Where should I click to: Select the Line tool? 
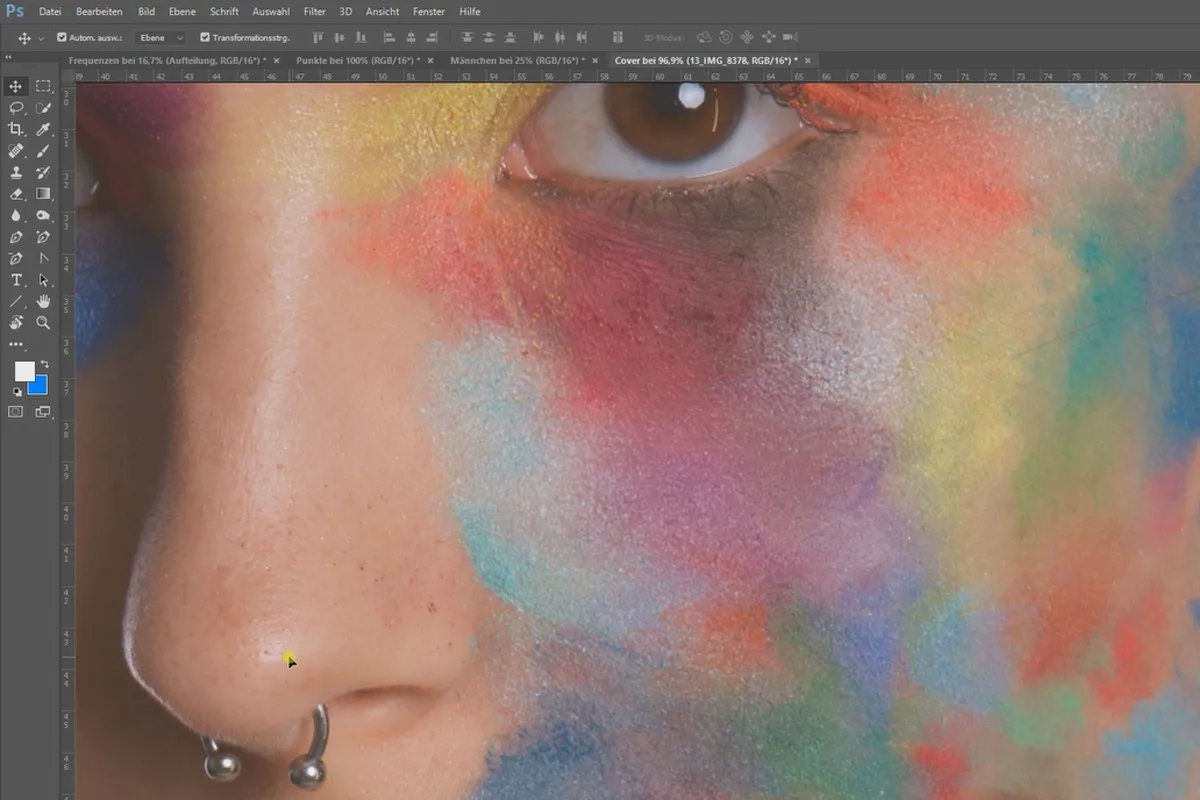click(16, 301)
